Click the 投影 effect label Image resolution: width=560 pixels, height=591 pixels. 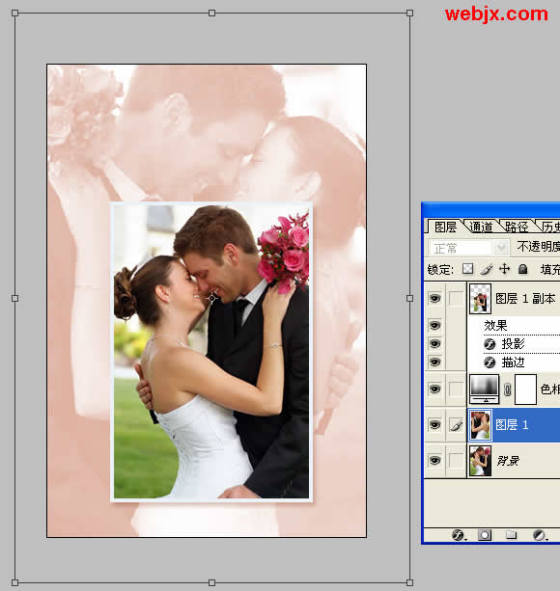point(513,344)
